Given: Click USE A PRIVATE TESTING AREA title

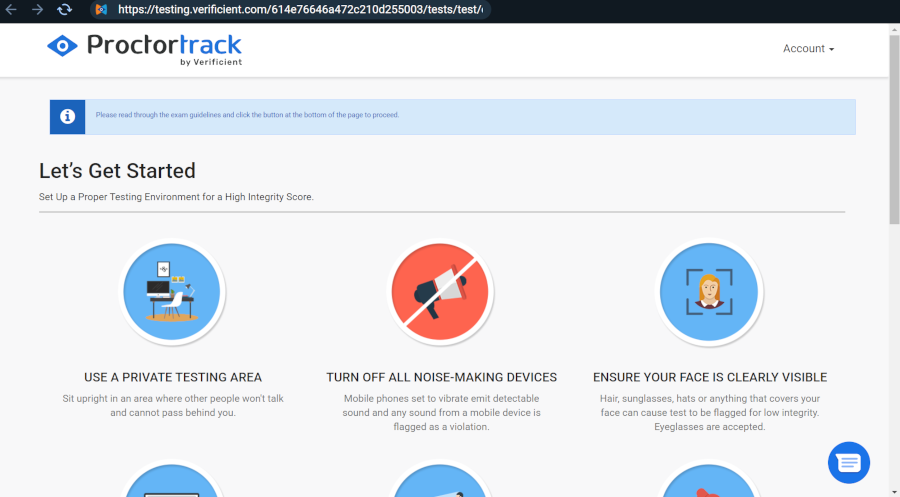Looking at the screenshot, I should pyautogui.click(x=173, y=377).
